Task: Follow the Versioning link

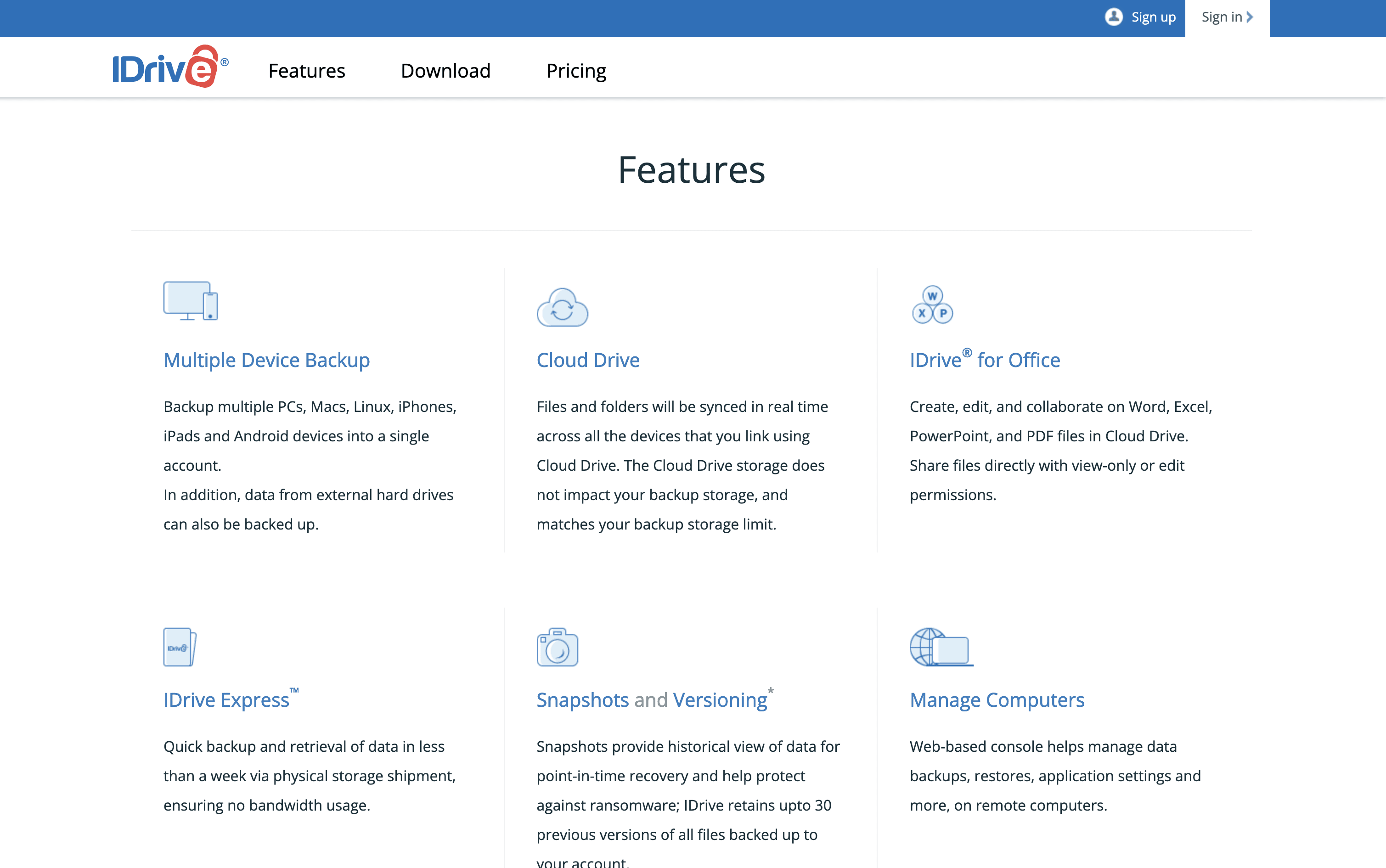Action: pyautogui.click(x=720, y=700)
